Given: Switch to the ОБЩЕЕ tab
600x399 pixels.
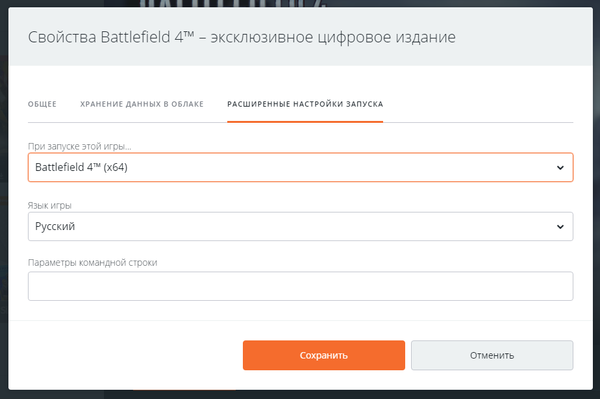Looking at the screenshot, I should point(42,104).
